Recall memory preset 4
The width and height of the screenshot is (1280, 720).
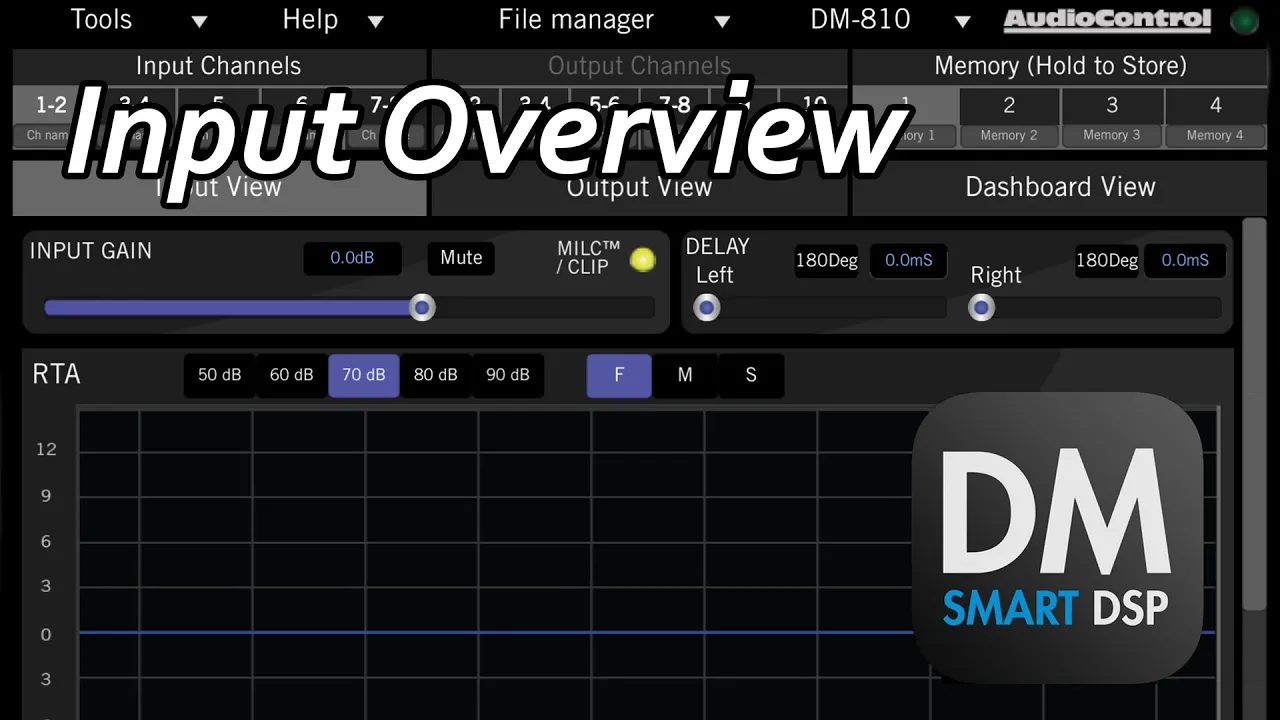(x=1215, y=105)
